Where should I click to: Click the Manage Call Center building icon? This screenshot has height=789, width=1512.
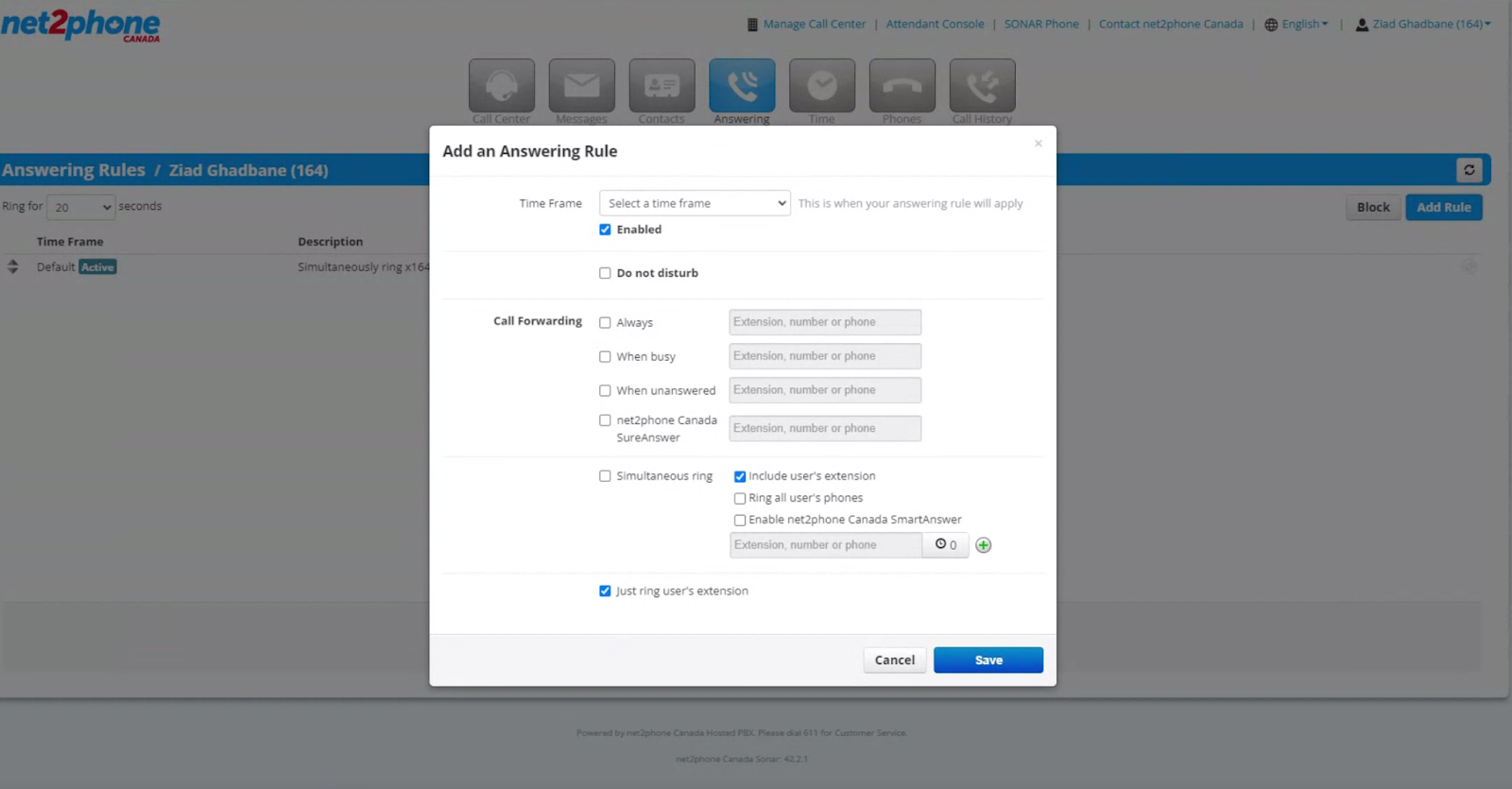tap(752, 25)
